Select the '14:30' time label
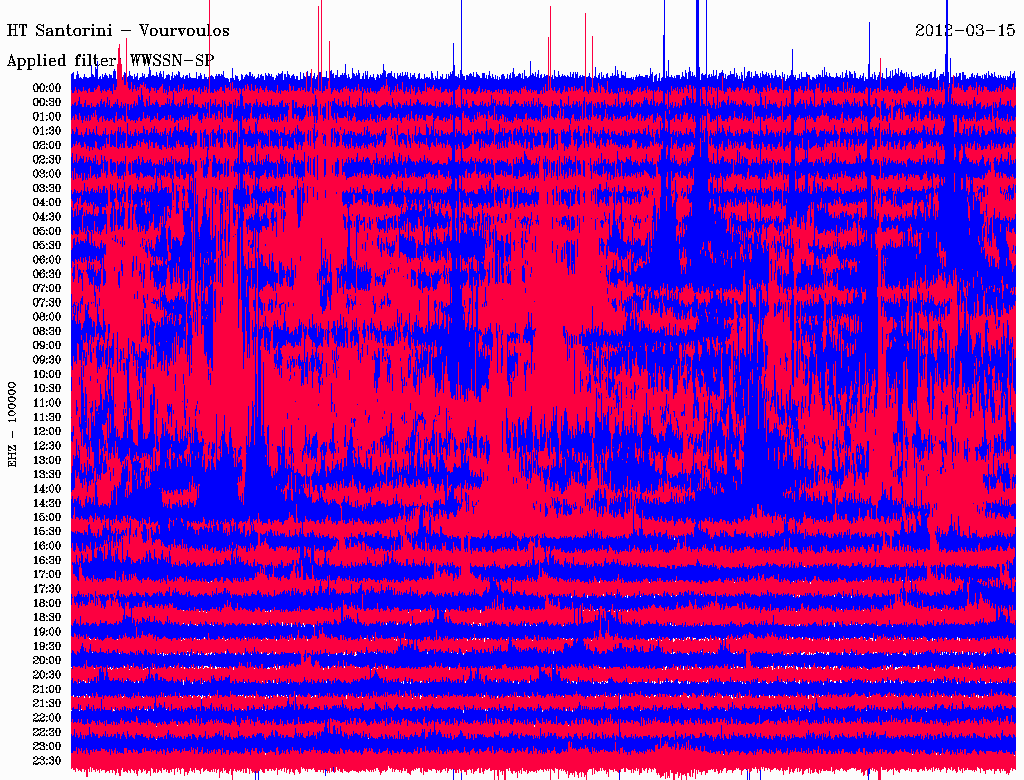Viewport: 1024px width, 780px height. click(x=47, y=503)
